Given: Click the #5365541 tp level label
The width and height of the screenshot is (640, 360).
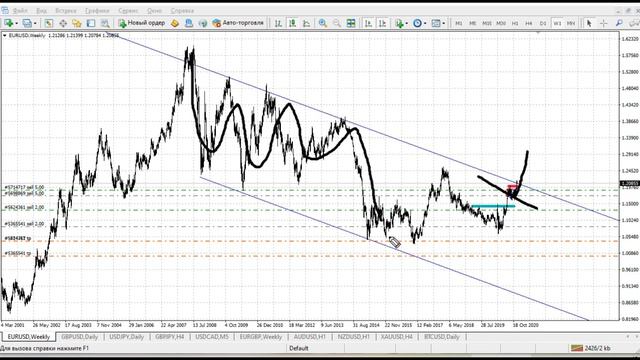Looking at the screenshot, I should click(17, 253).
